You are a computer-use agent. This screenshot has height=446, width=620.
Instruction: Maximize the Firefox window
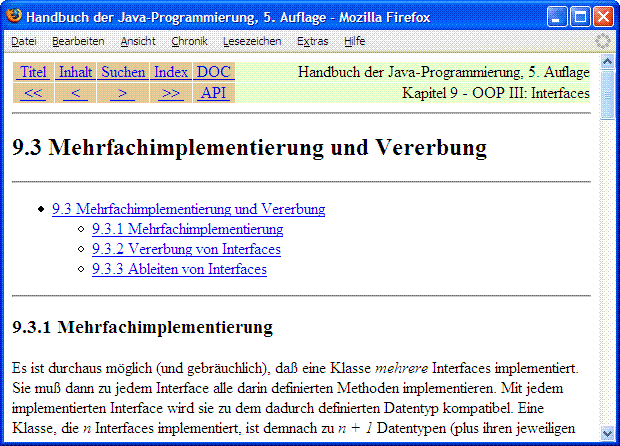(580, 17)
